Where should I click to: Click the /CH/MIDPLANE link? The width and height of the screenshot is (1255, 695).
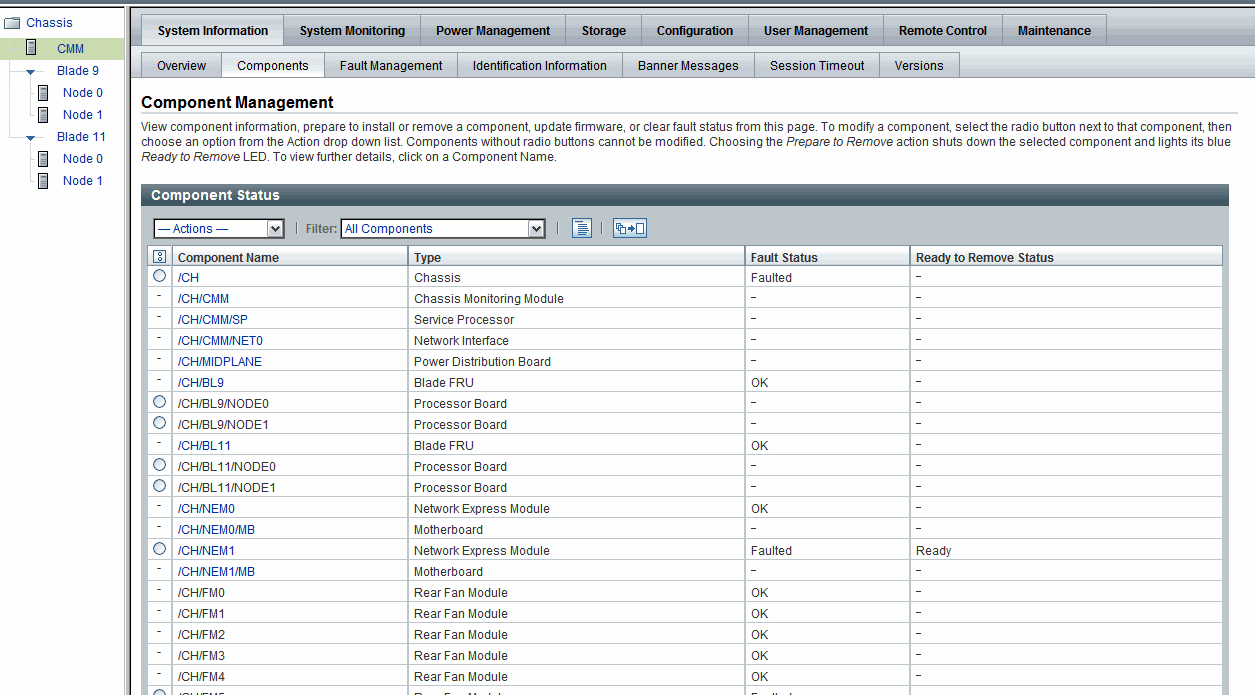point(220,362)
